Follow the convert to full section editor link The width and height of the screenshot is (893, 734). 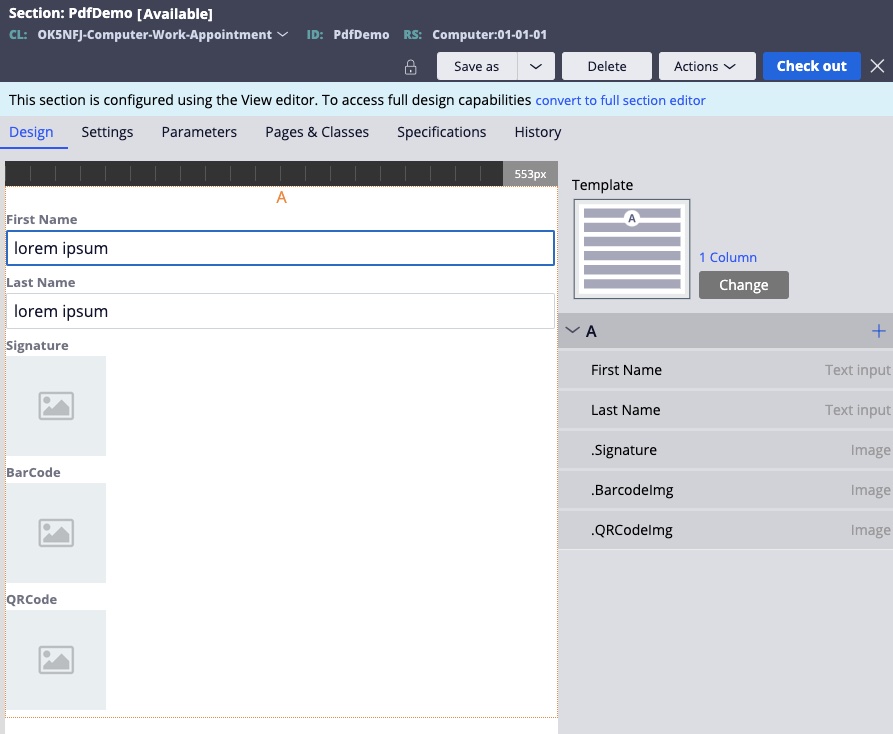(620, 100)
